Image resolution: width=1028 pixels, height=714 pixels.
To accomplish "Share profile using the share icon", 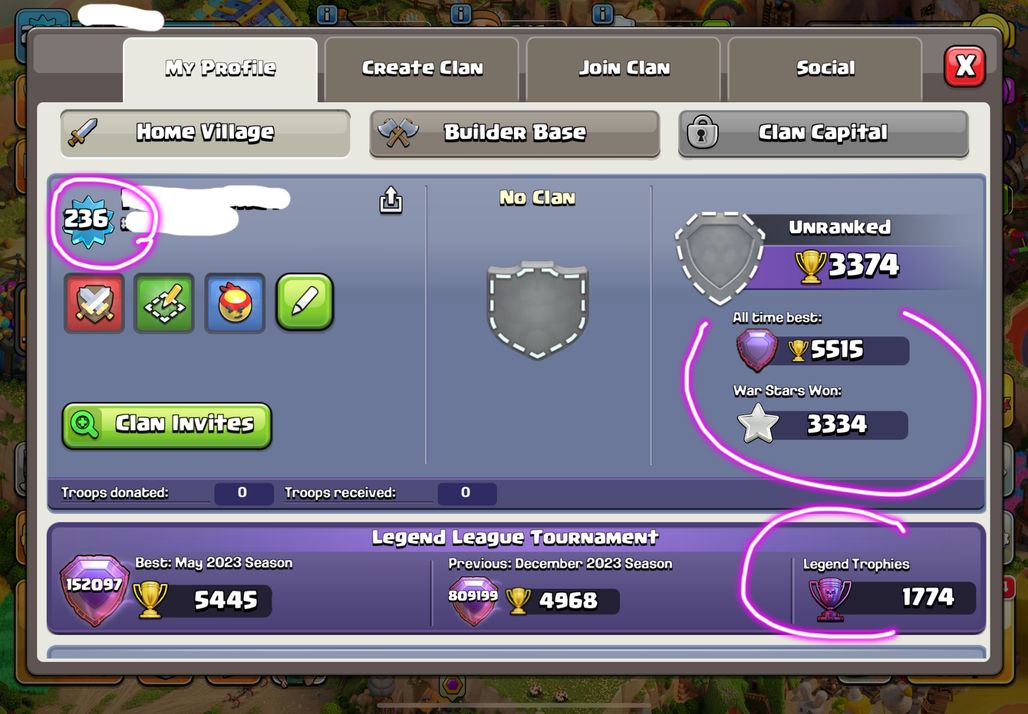I will (391, 200).
